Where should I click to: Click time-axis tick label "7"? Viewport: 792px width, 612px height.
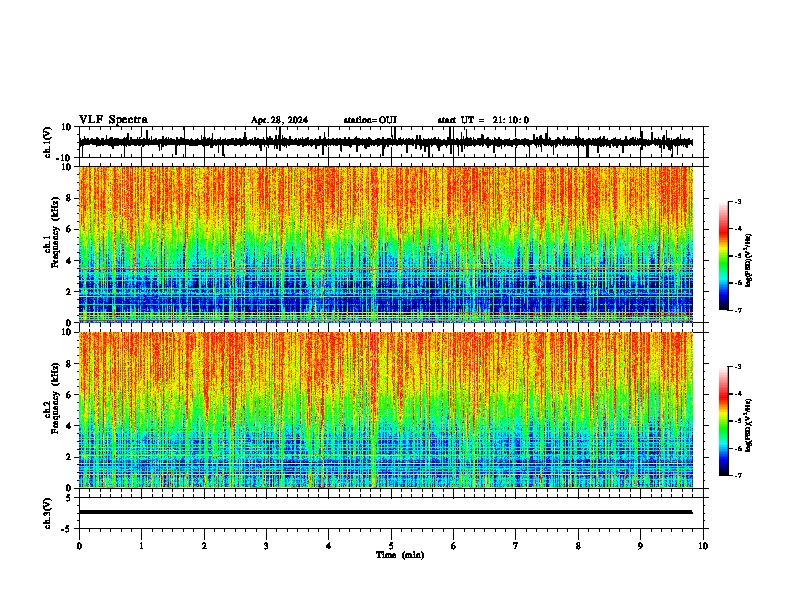click(x=516, y=546)
